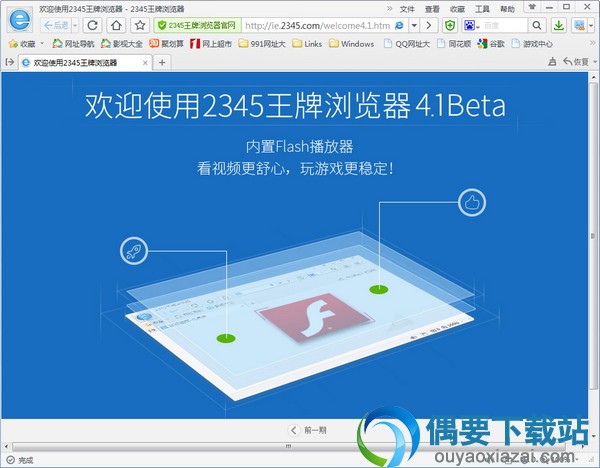Click the 完成 status bar text
Screen dimensions: 600x468
[26, 460]
